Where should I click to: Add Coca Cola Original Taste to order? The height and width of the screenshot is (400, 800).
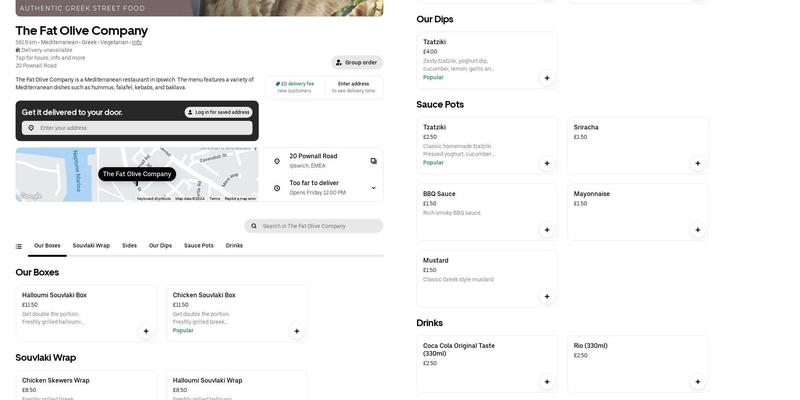[547, 381]
